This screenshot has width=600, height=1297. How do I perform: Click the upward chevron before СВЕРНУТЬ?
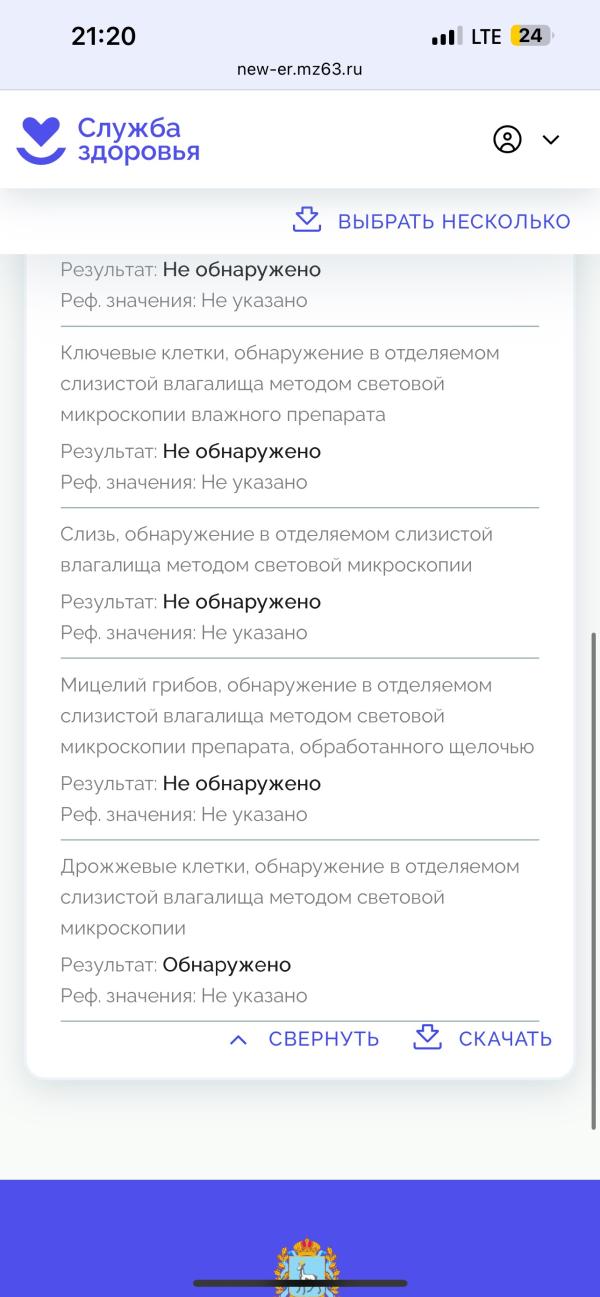pos(238,1039)
